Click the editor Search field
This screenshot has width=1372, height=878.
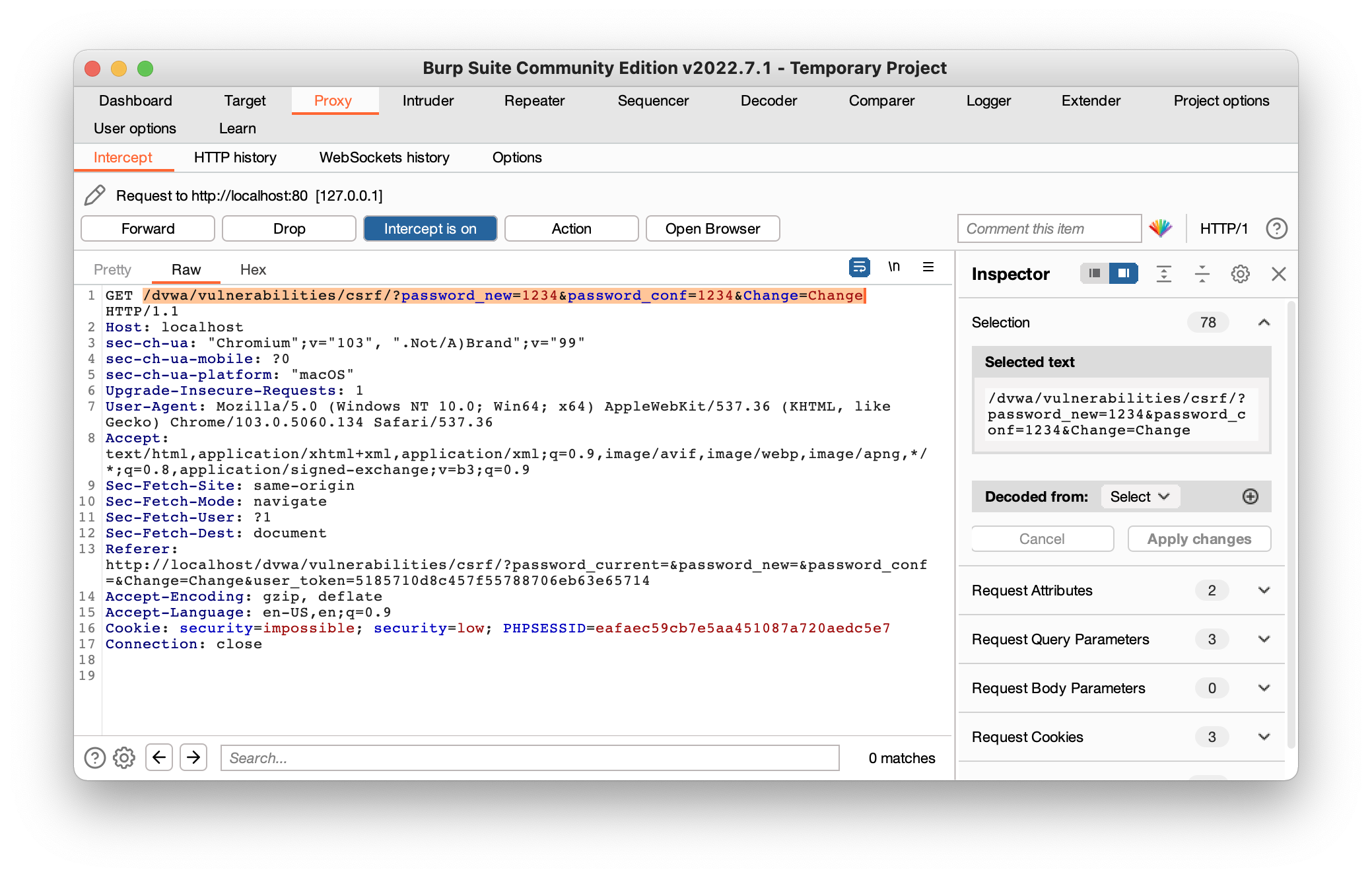530,758
